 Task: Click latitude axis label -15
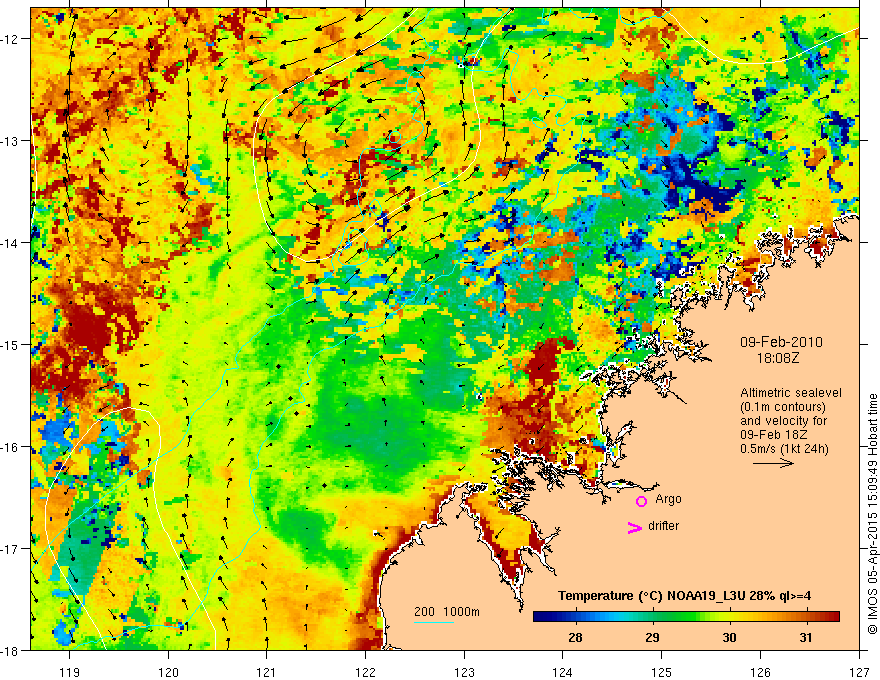click(x=11, y=344)
